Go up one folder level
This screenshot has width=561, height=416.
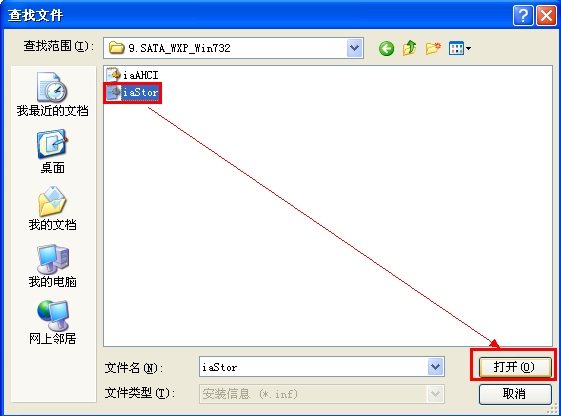tap(410, 48)
